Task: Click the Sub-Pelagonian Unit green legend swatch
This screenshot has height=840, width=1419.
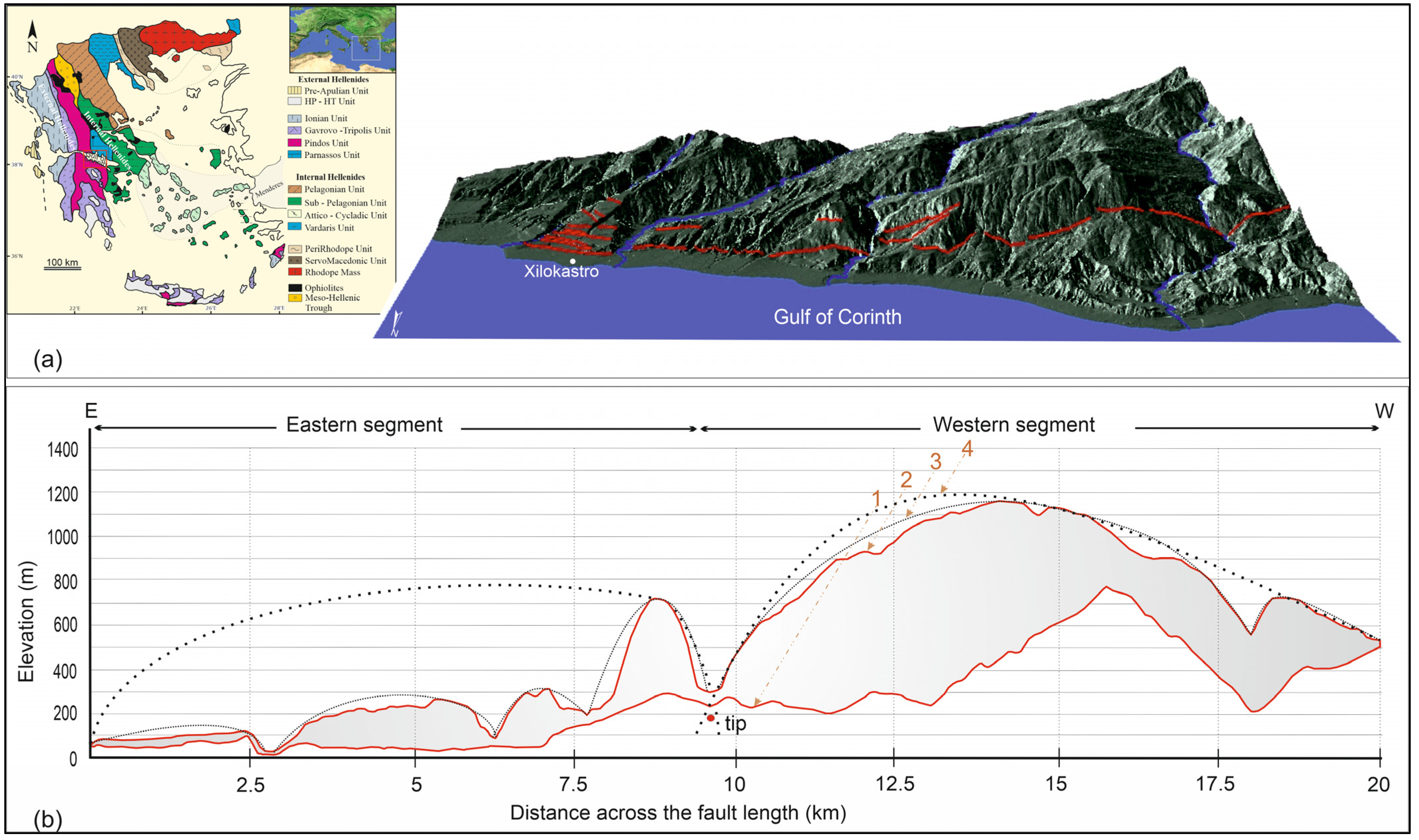Action: coord(294,202)
